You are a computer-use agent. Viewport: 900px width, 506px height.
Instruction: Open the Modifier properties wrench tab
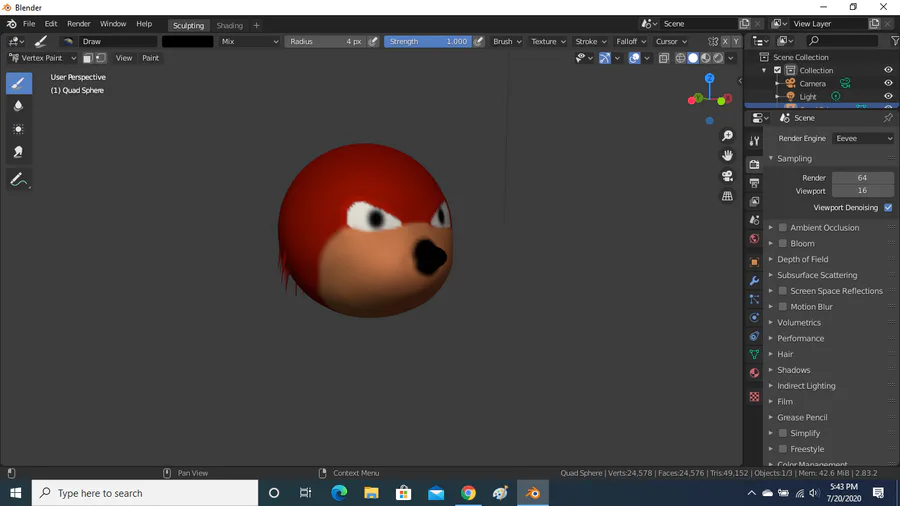[x=754, y=281]
